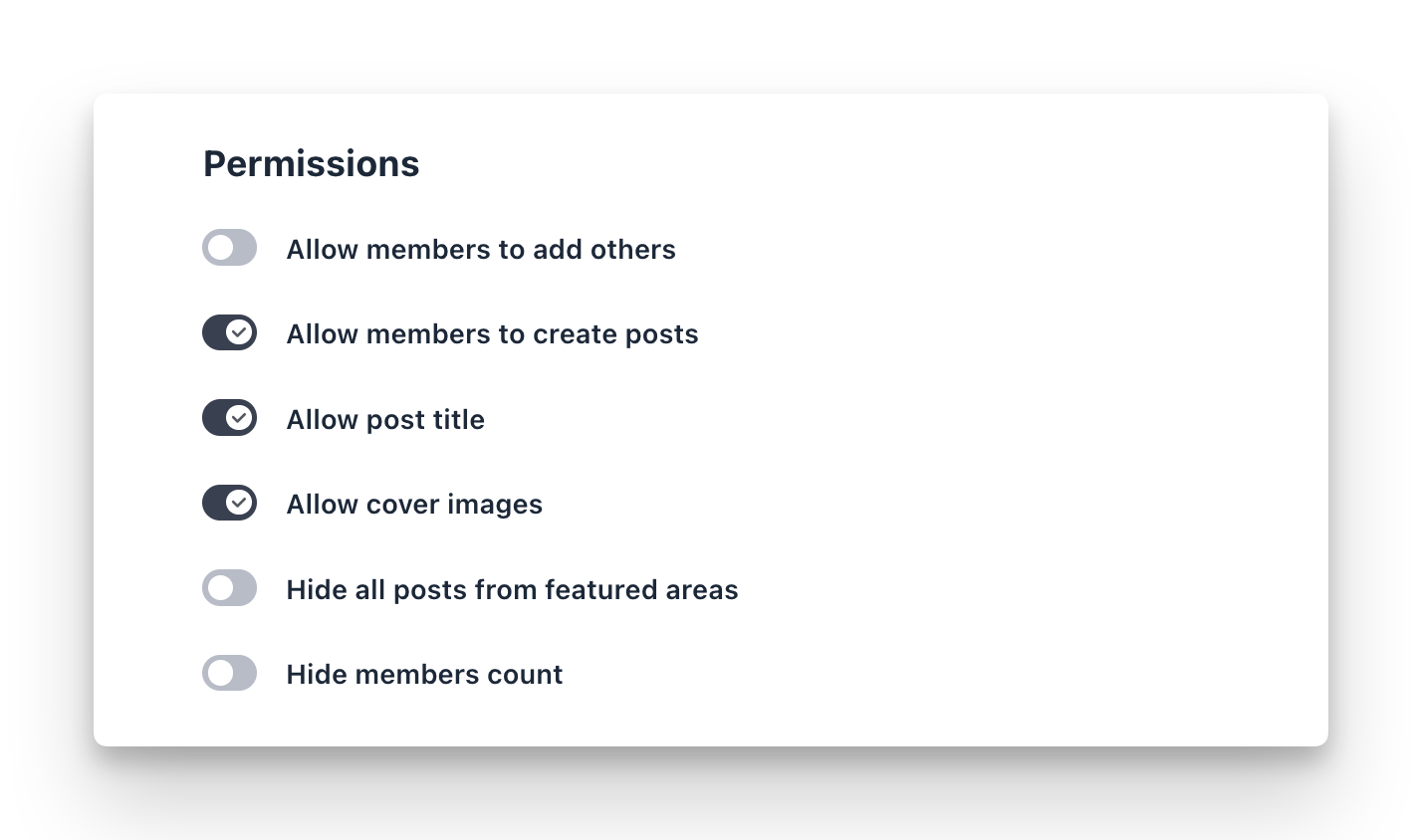
Task: Turn on the 'Hide members count' switch
Action: point(229,673)
